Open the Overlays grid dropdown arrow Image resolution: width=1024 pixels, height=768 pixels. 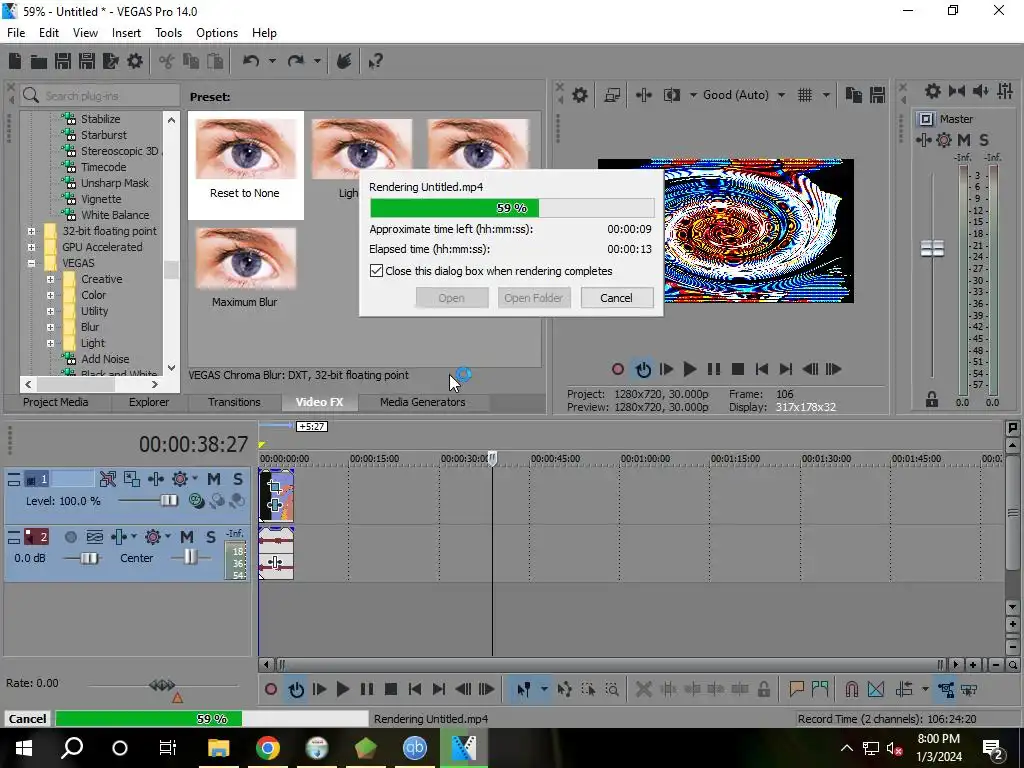click(826, 95)
